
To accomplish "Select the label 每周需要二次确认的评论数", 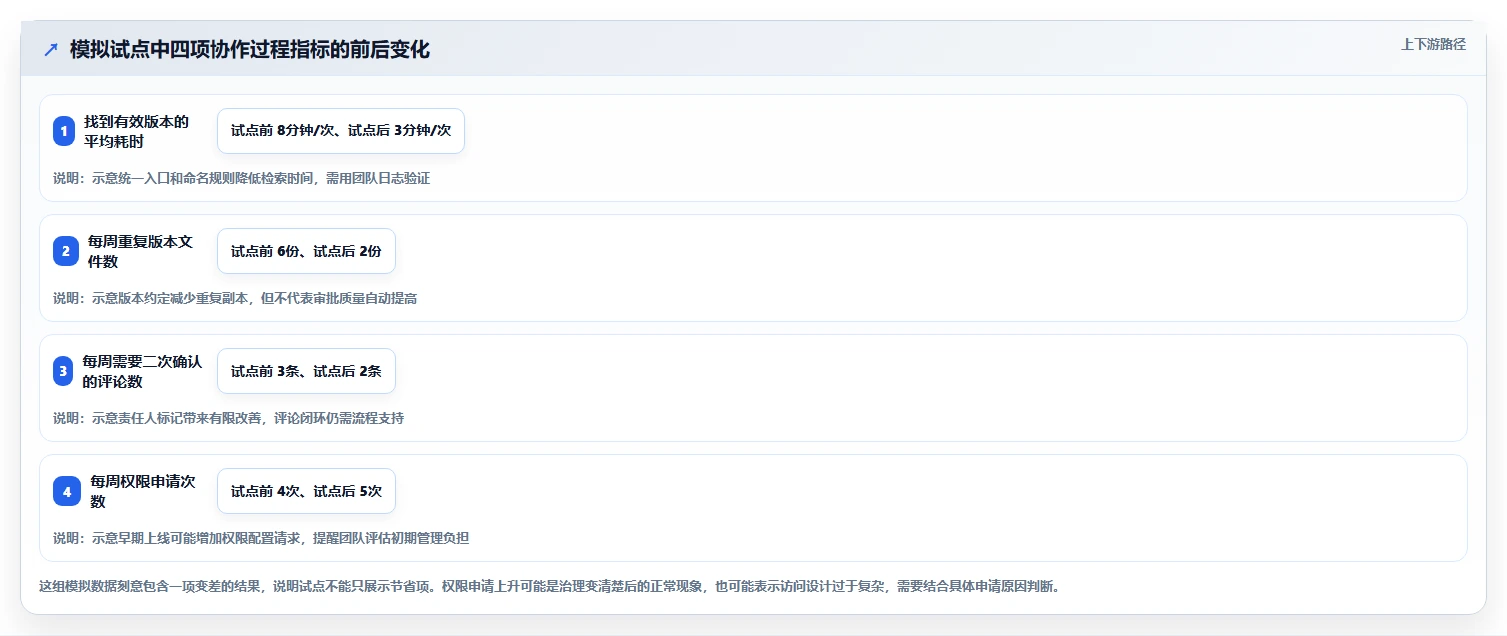I will (x=142, y=371).
